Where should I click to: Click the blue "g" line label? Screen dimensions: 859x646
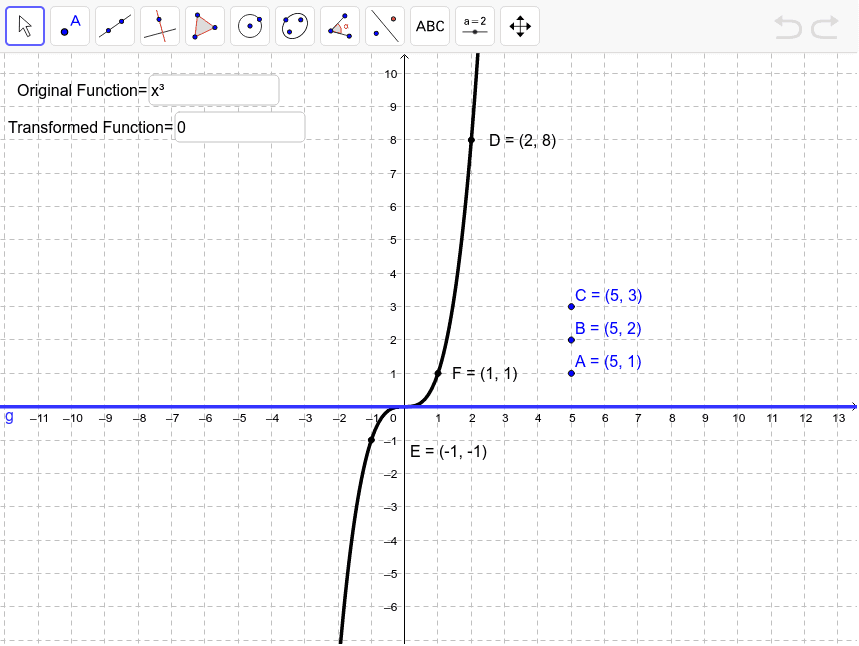coord(9,416)
